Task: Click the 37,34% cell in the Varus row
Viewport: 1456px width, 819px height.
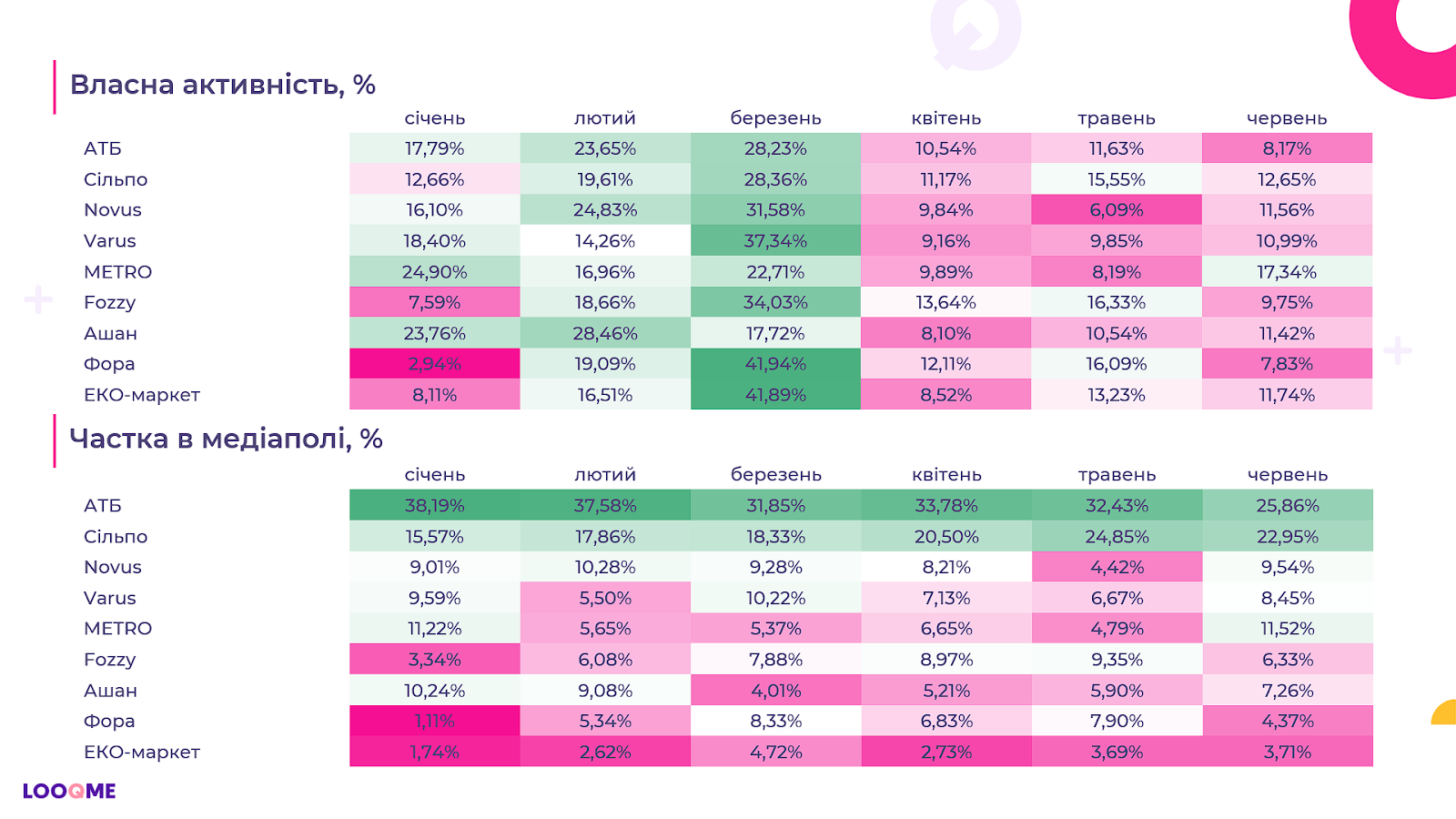Action: (775, 241)
